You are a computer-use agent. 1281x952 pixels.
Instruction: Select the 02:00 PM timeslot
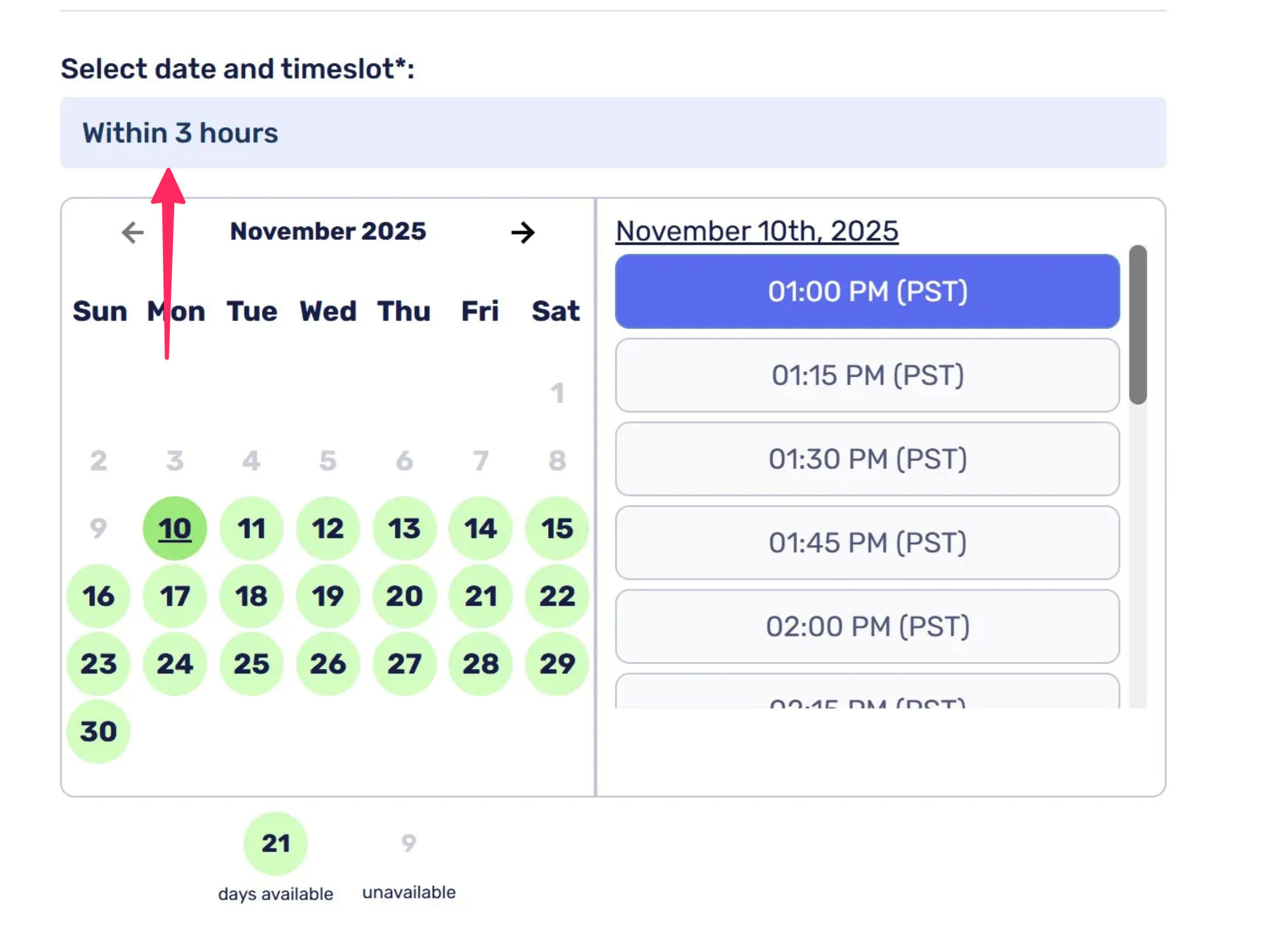pos(866,627)
